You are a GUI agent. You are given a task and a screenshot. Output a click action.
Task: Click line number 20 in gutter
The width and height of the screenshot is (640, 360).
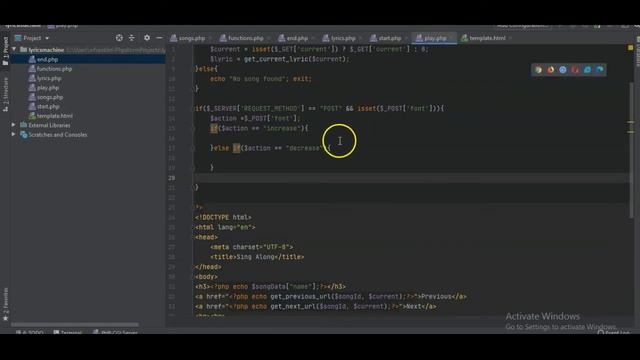tap(172, 178)
